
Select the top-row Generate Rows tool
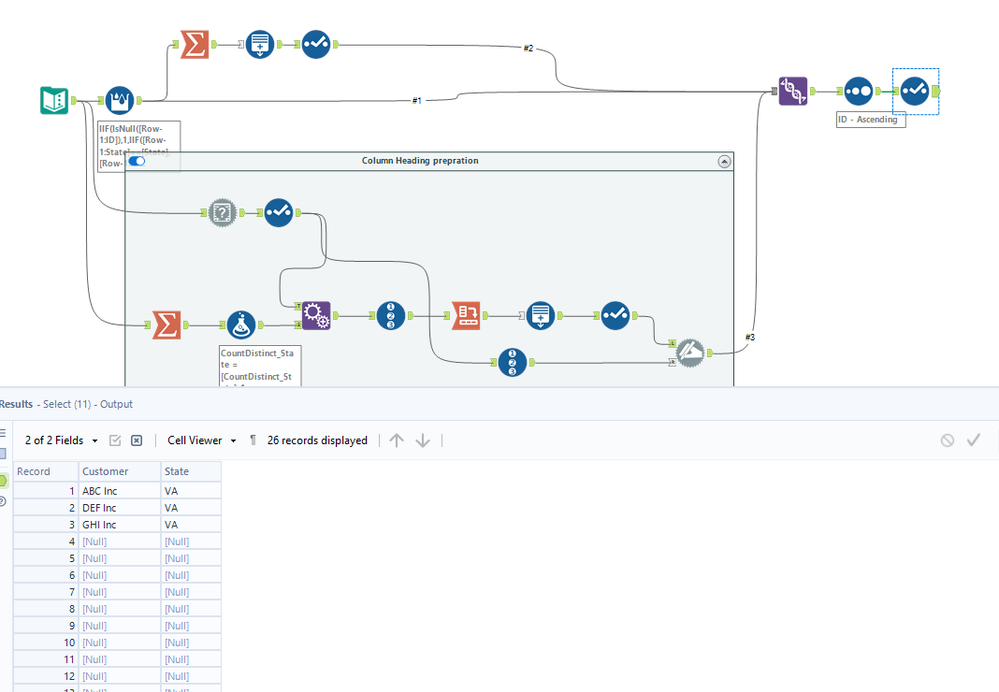tap(260, 45)
